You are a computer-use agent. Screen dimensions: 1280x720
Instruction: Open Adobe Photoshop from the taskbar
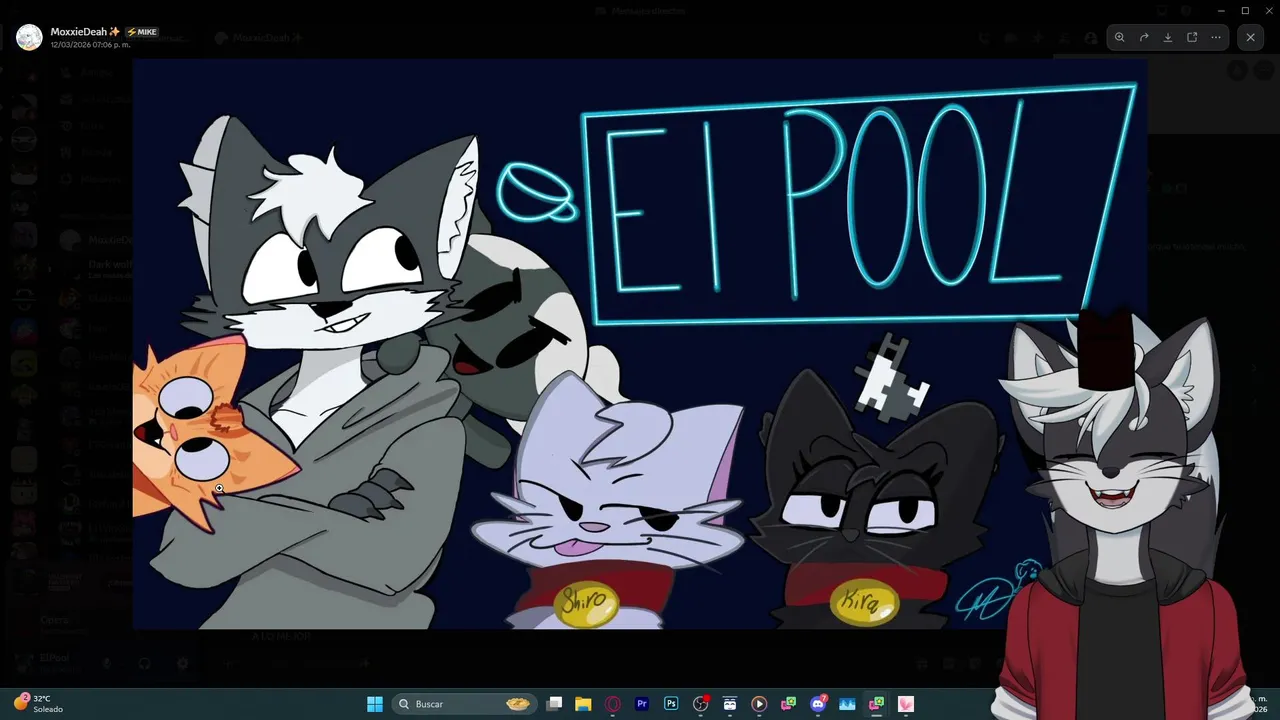coord(671,704)
